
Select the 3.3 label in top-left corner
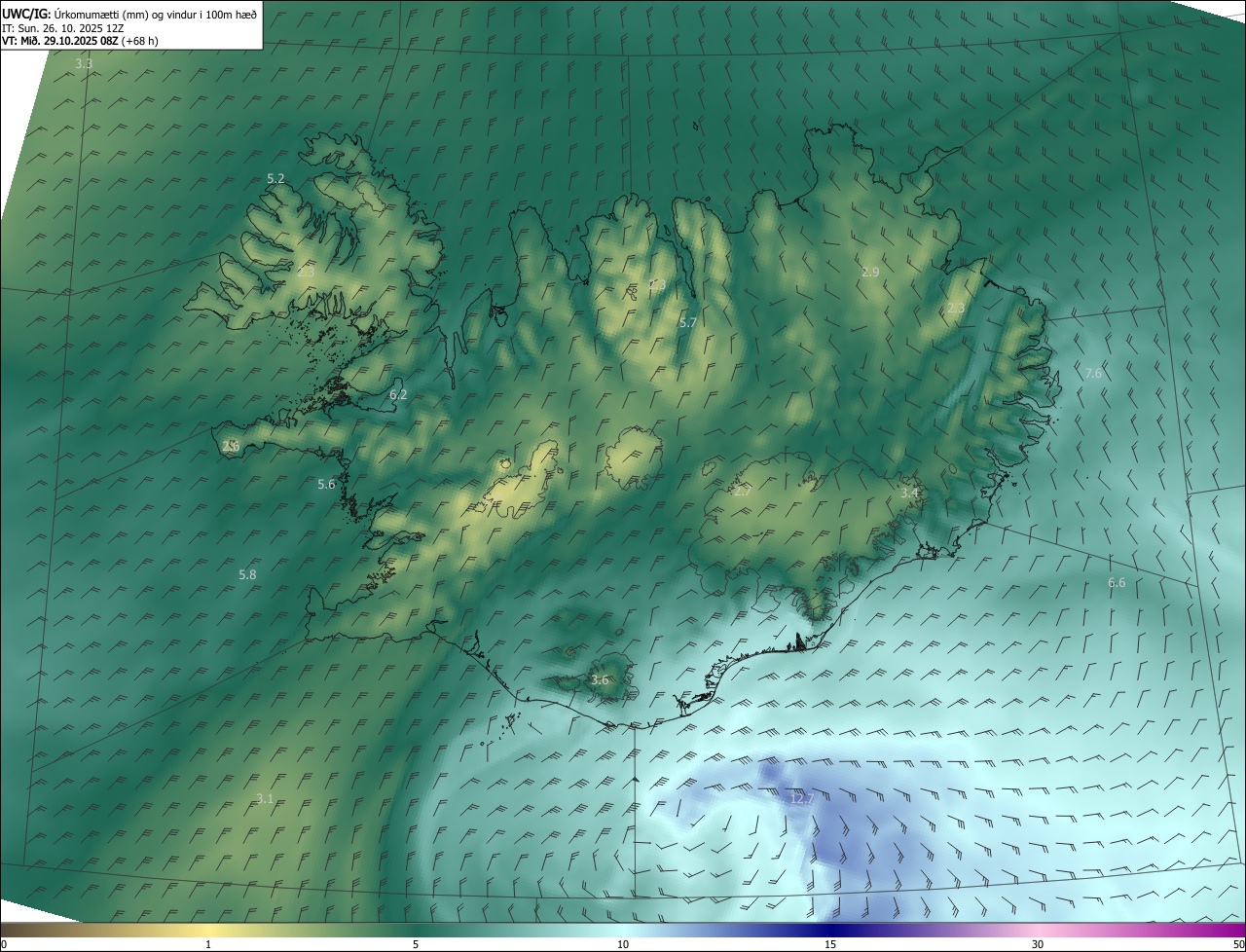84,63
